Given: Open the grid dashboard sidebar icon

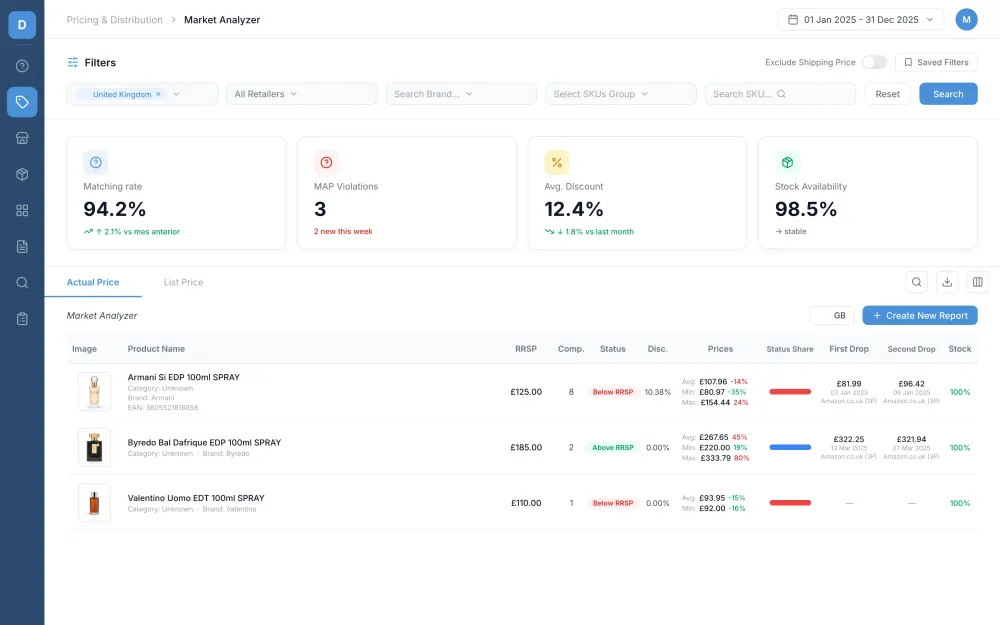Looking at the screenshot, I should click(22, 210).
